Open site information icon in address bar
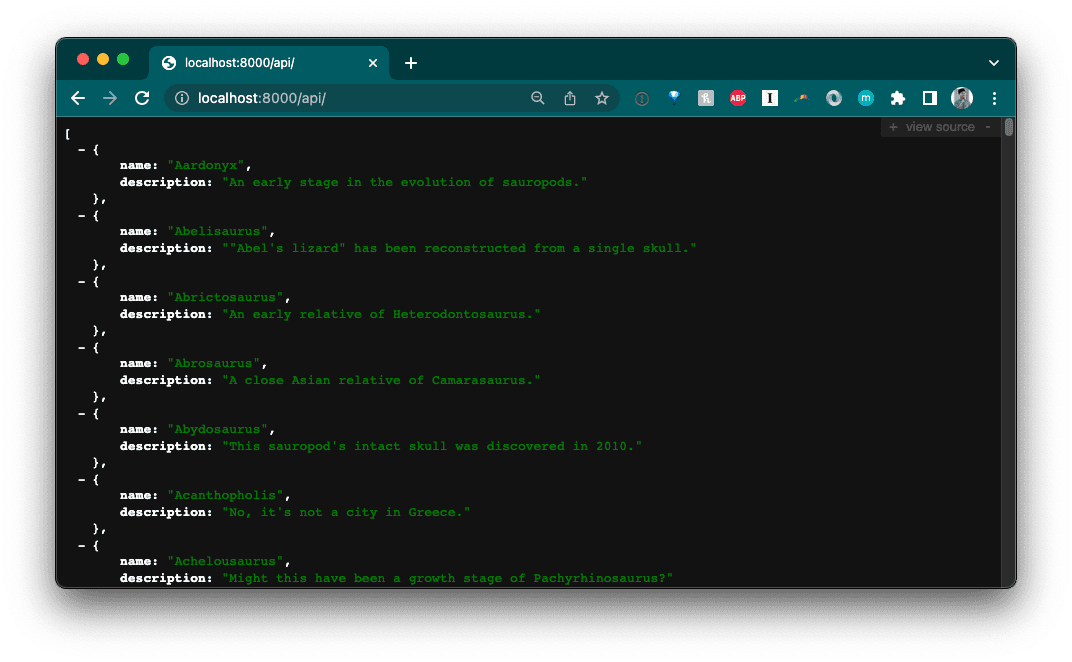Screen dimensions: 1072x662 click(182, 98)
